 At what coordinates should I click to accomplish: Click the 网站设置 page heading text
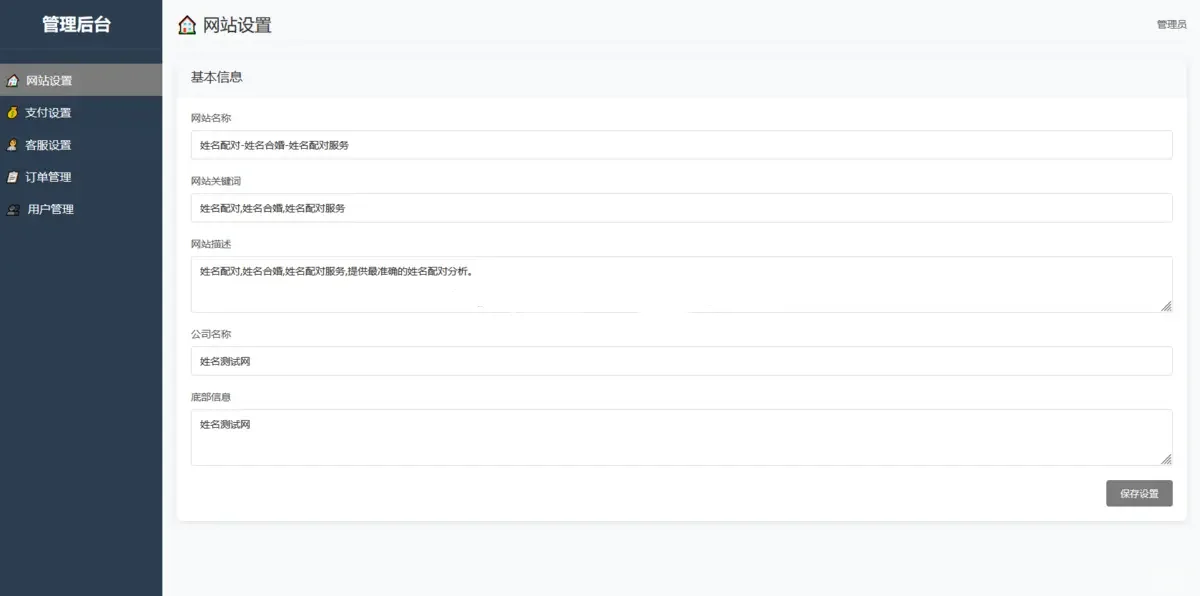click(237, 25)
